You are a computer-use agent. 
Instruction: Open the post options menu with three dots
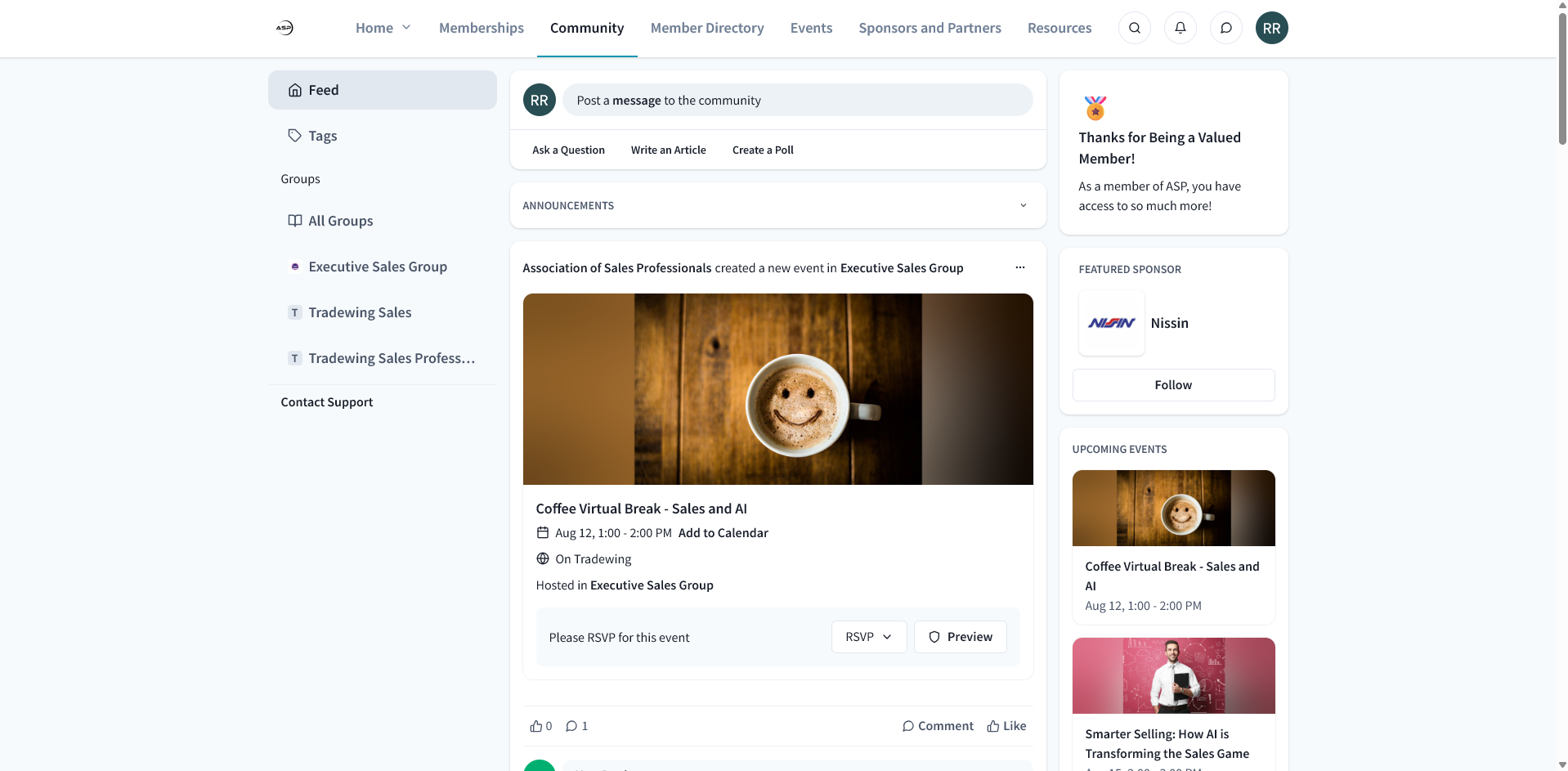pyautogui.click(x=1019, y=267)
